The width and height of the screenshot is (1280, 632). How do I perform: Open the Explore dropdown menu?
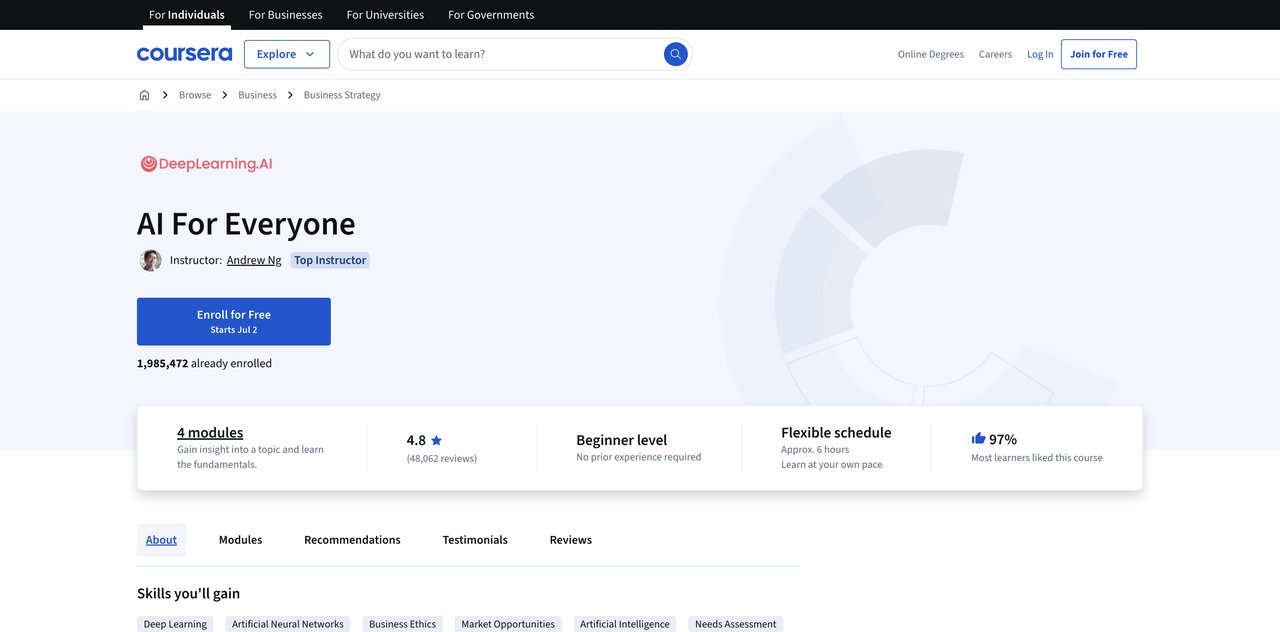(x=287, y=54)
